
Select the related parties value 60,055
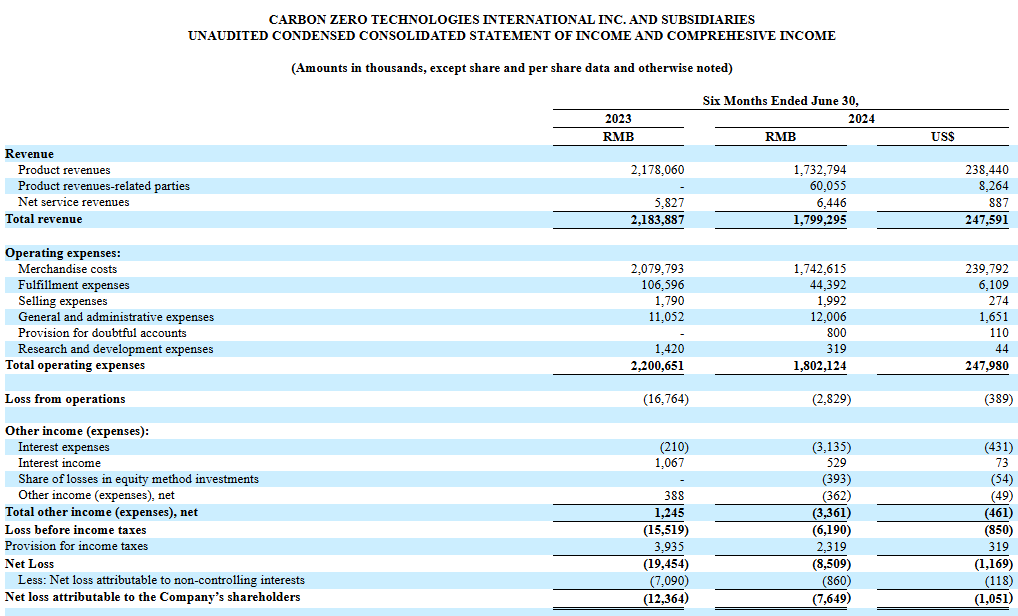pos(827,186)
